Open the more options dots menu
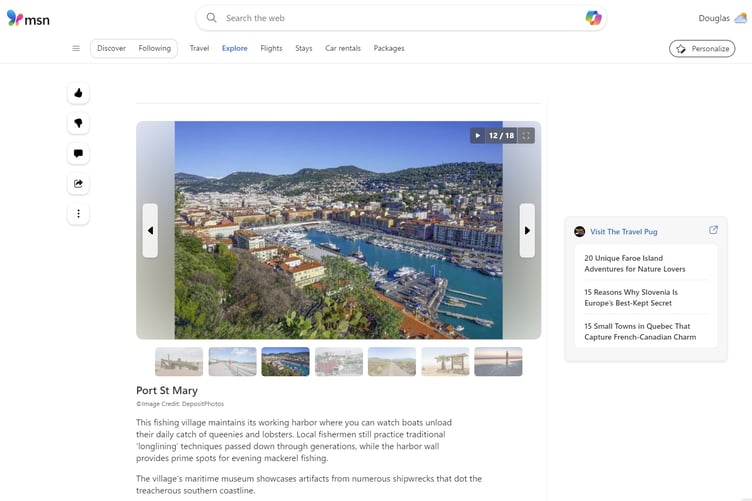 tap(78, 214)
